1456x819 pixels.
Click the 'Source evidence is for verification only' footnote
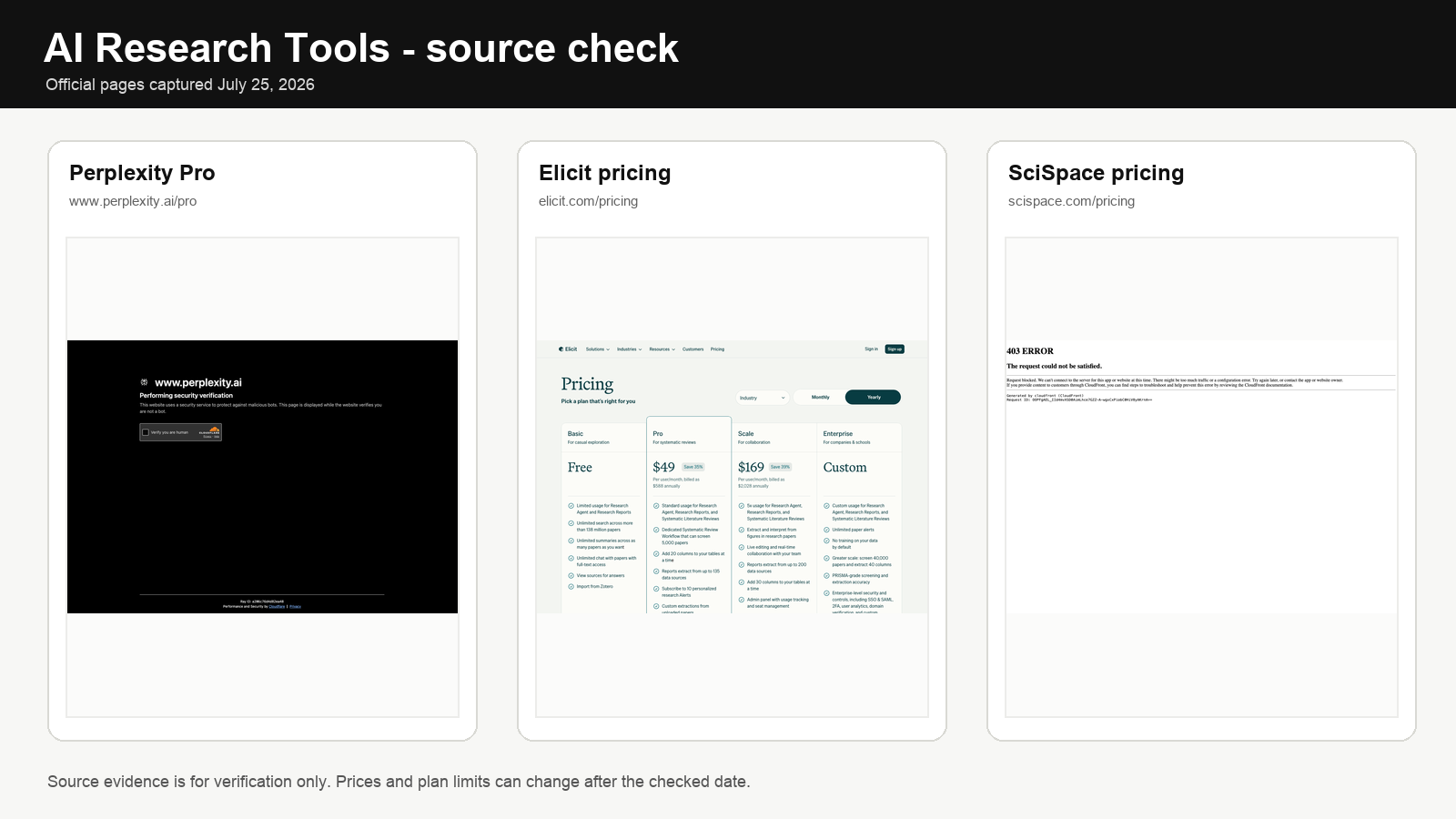[x=399, y=782]
